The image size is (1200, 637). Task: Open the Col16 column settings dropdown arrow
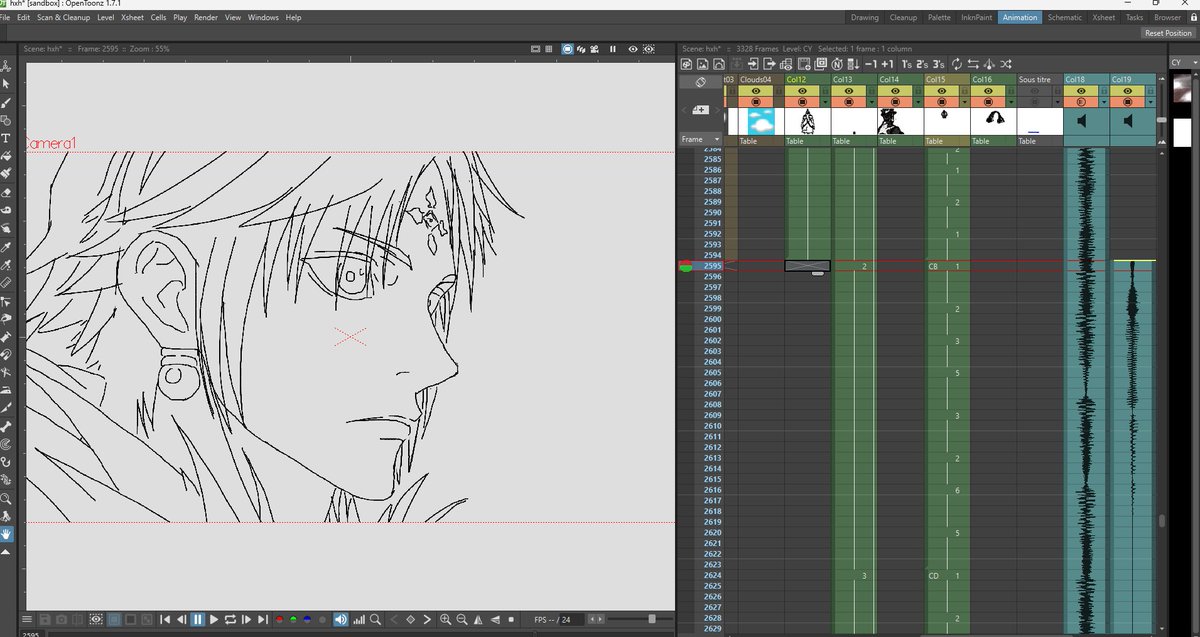point(1011,101)
